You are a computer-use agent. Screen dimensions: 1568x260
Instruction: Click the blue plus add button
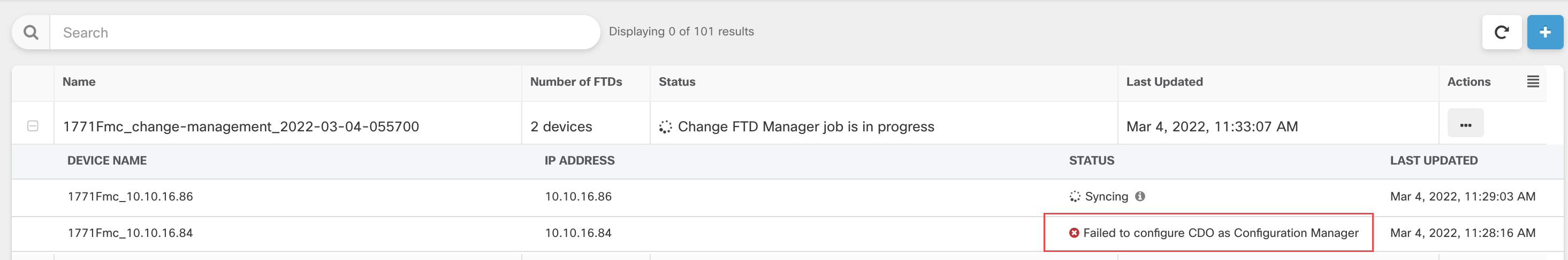point(1544,32)
